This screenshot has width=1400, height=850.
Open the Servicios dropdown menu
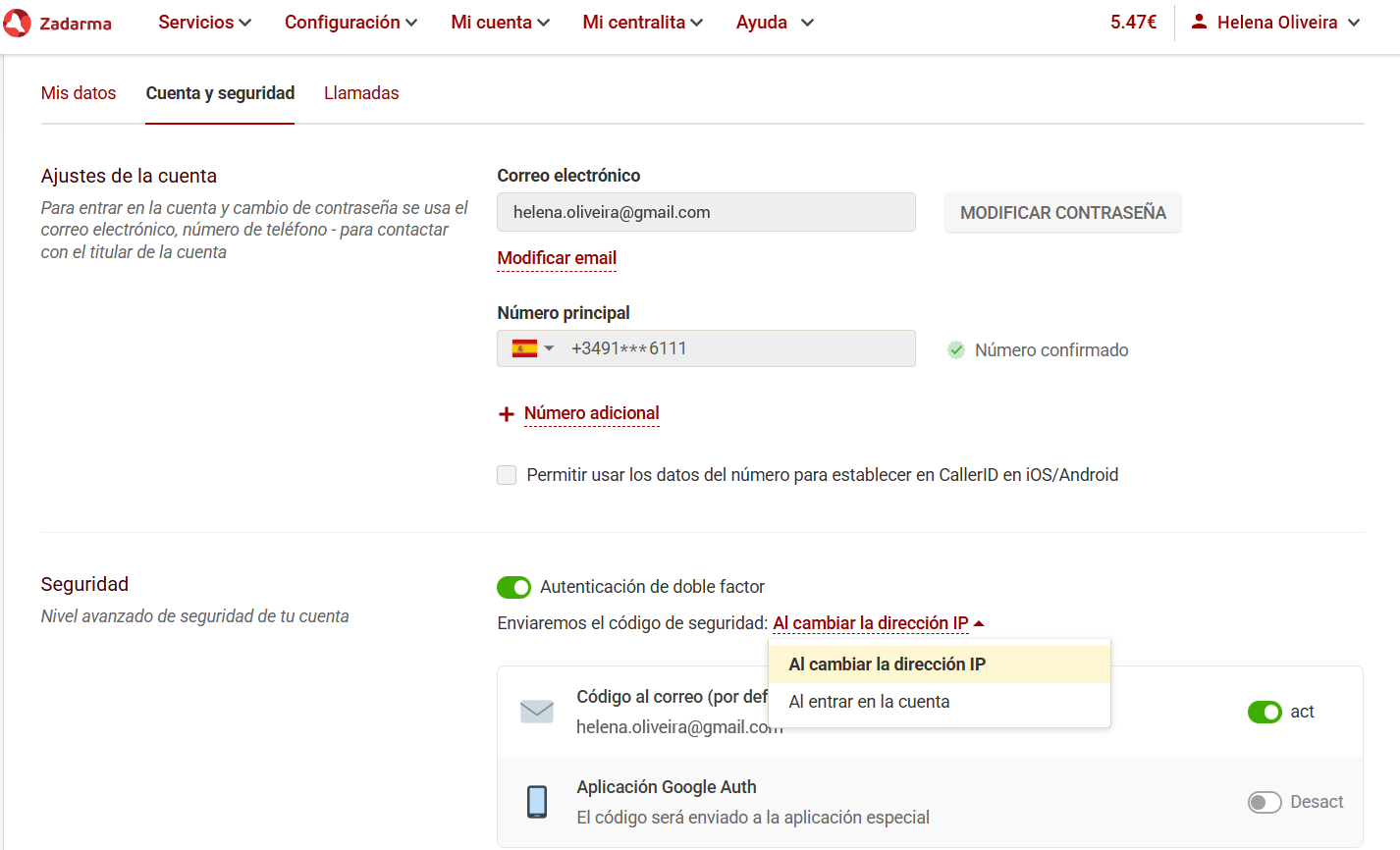(204, 22)
